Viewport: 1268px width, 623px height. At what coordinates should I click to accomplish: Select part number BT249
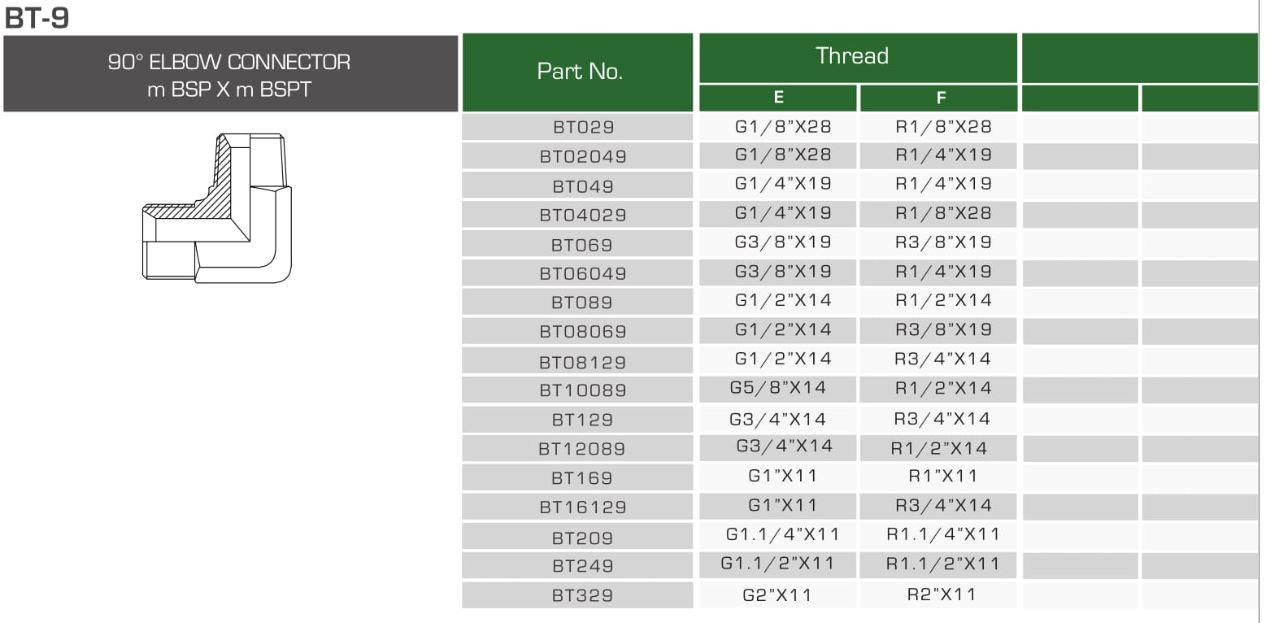point(582,566)
